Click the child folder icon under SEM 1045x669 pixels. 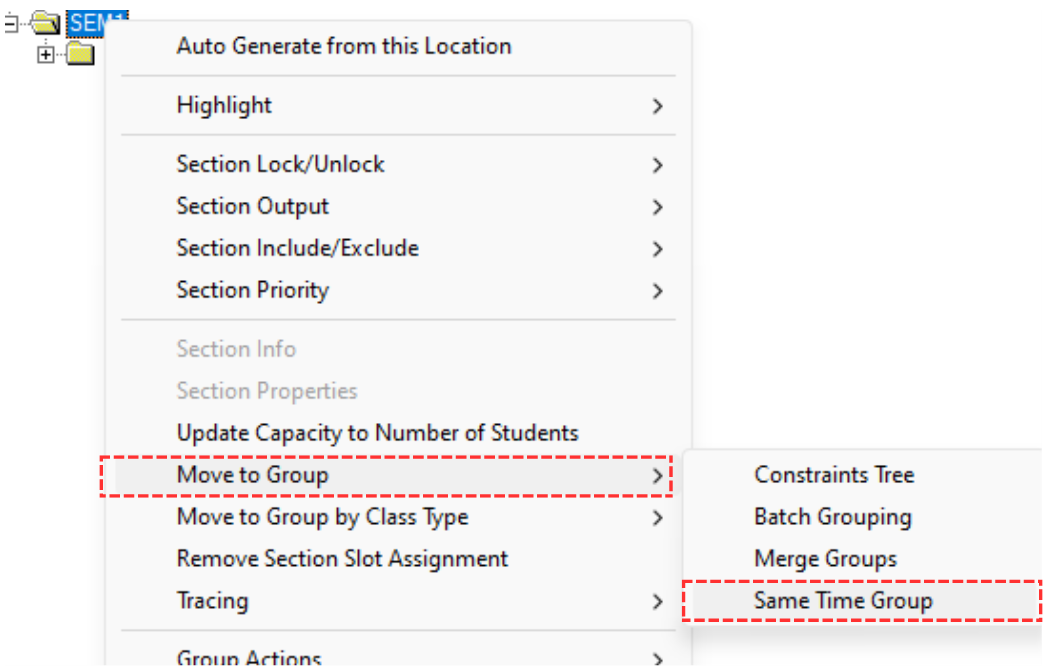click(80, 54)
